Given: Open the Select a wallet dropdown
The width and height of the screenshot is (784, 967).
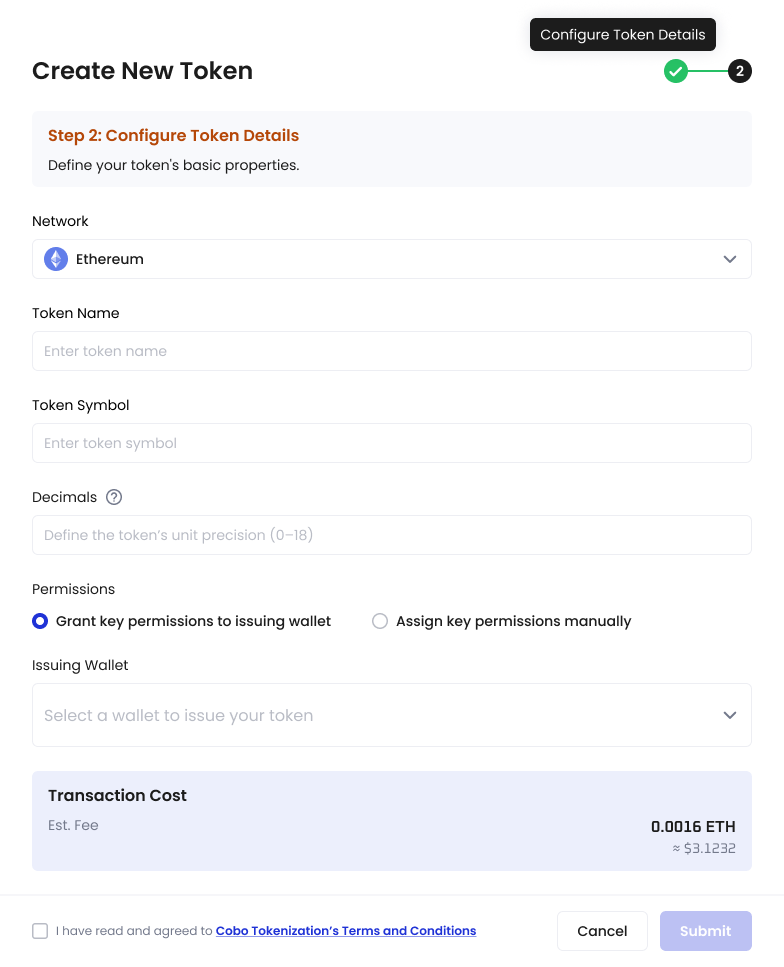Looking at the screenshot, I should click(x=392, y=715).
